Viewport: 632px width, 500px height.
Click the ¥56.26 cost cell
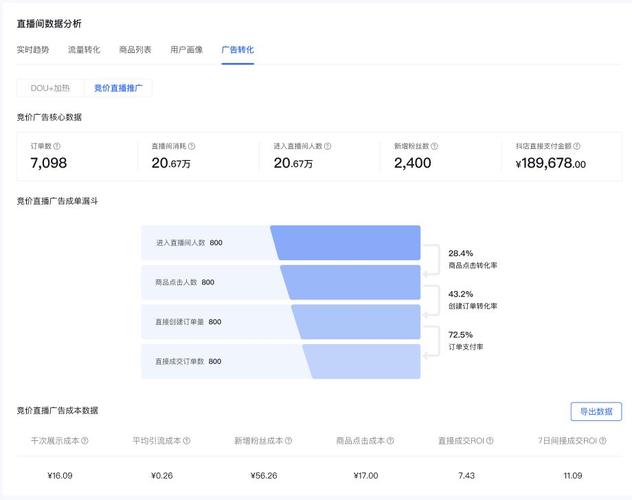(264, 475)
